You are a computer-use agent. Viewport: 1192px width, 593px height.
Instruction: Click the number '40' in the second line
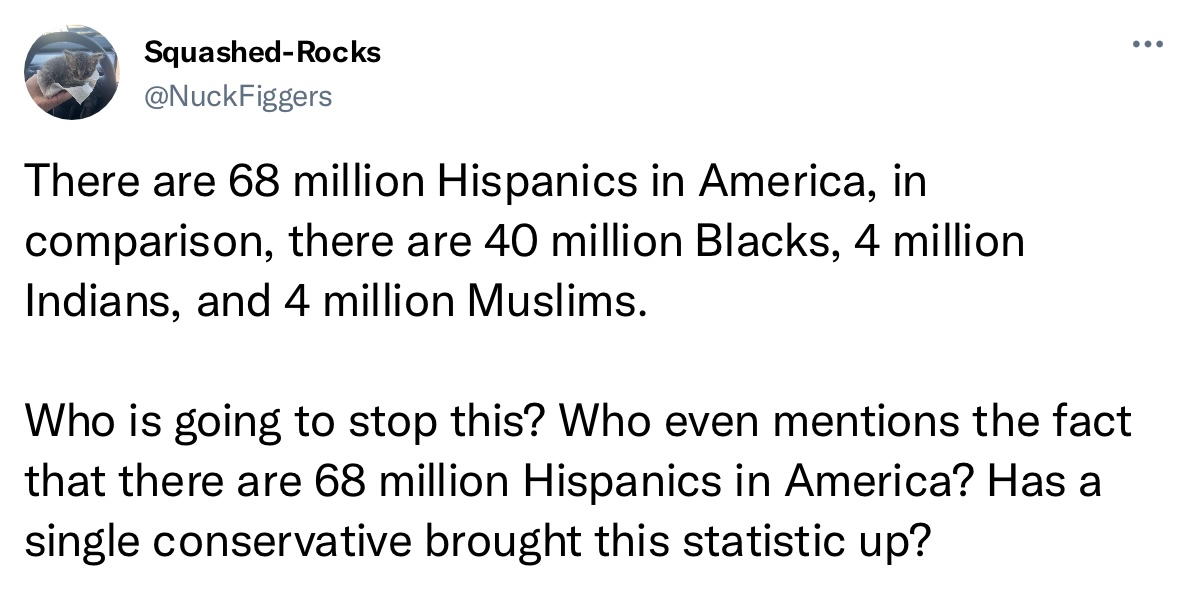[x=510, y=243]
